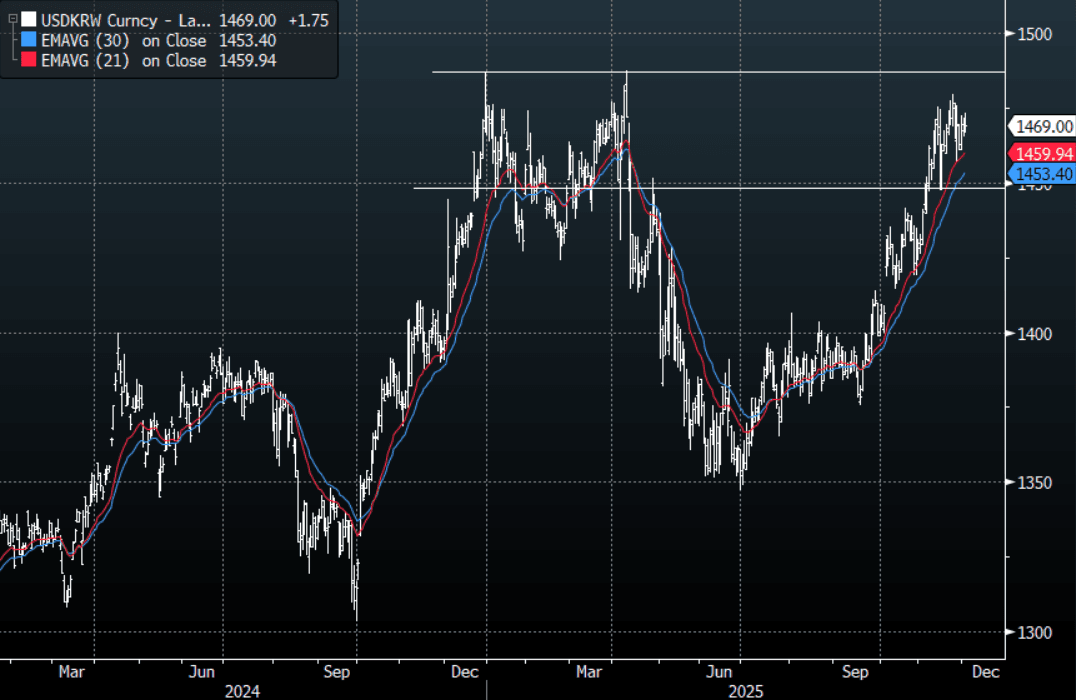Screen dimensions: 1076x700
Task: Click the white USDKRW Curncy color swatch
Action: [x=29, y=19]
